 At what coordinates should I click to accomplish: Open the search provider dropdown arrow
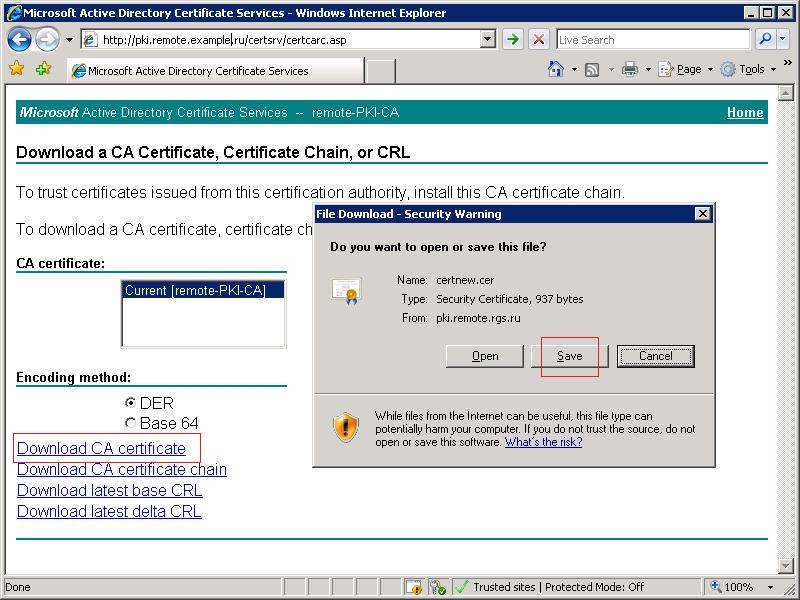coord(783,39)
